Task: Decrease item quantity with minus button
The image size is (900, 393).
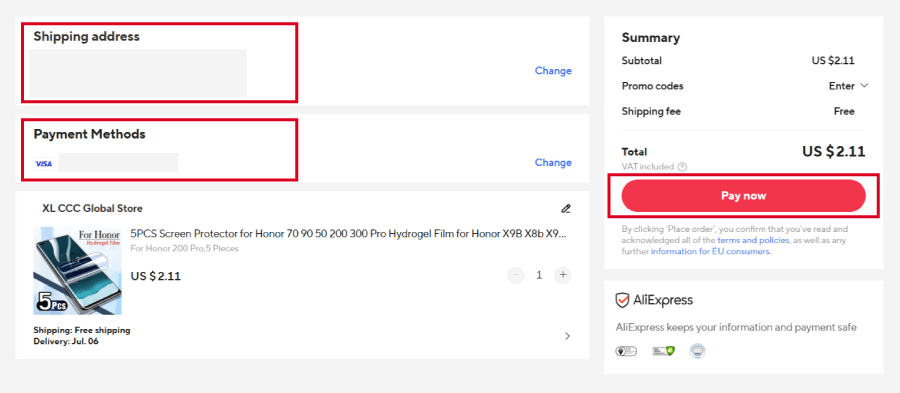Action: pyautogui.click(x=515, y=275)
